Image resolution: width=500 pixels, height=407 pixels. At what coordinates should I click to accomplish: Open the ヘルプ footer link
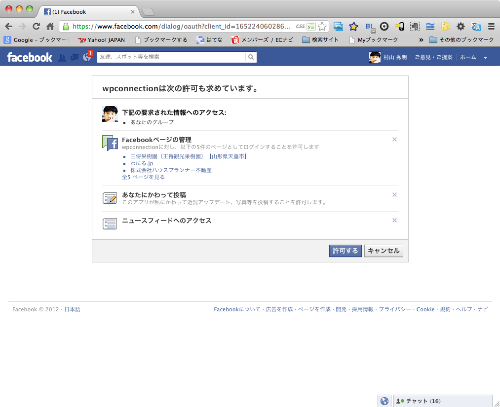pos(464,309)
